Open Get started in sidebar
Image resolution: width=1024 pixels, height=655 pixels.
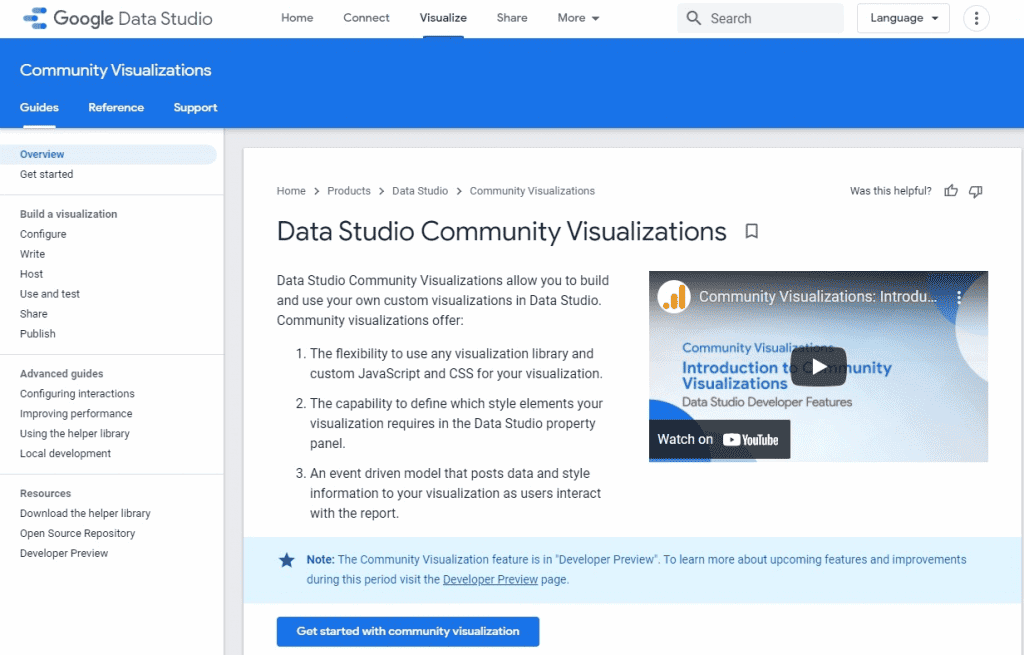coord(46,174)
